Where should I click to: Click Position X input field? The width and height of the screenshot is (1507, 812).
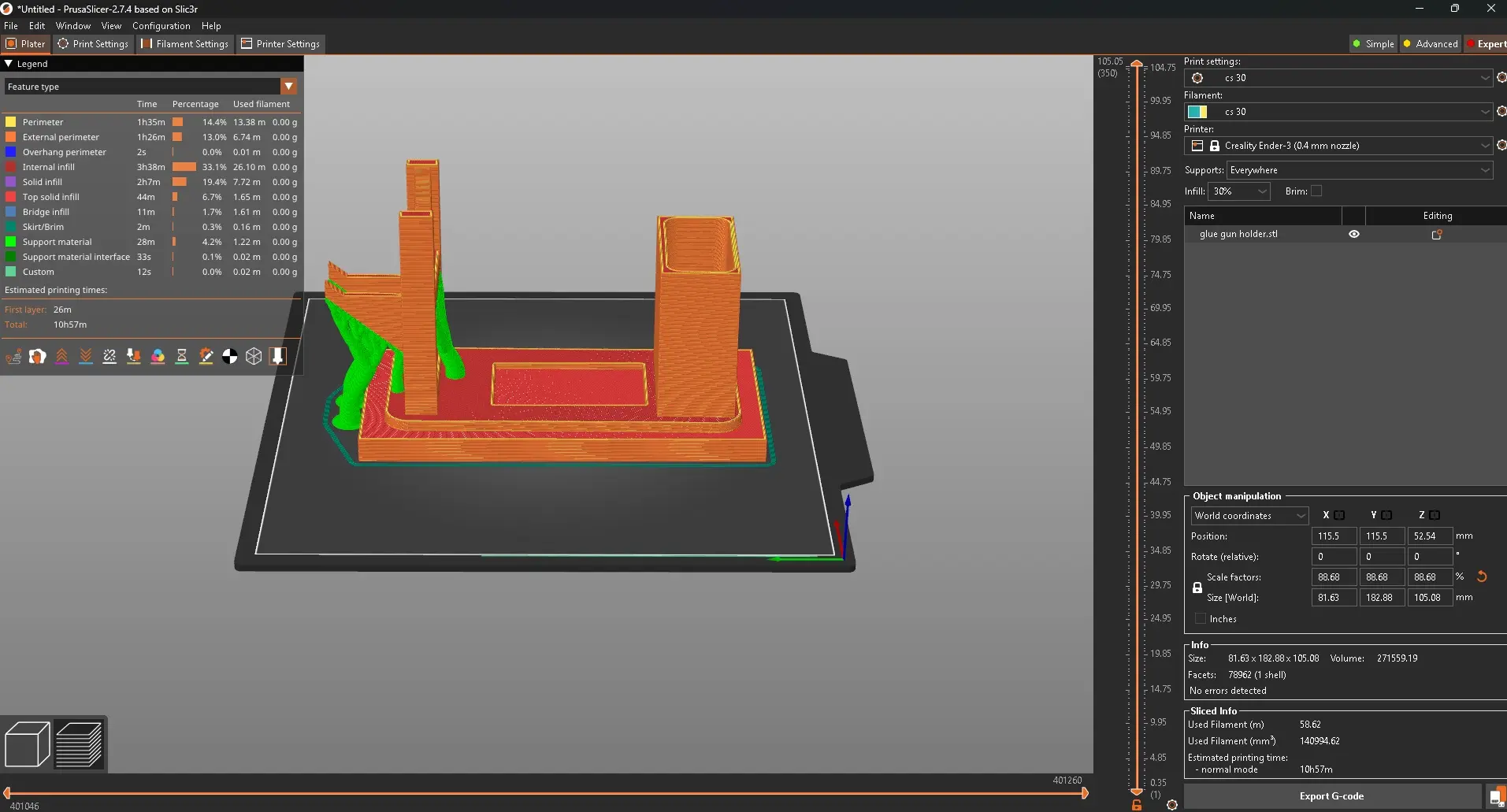pos(1334,536)
